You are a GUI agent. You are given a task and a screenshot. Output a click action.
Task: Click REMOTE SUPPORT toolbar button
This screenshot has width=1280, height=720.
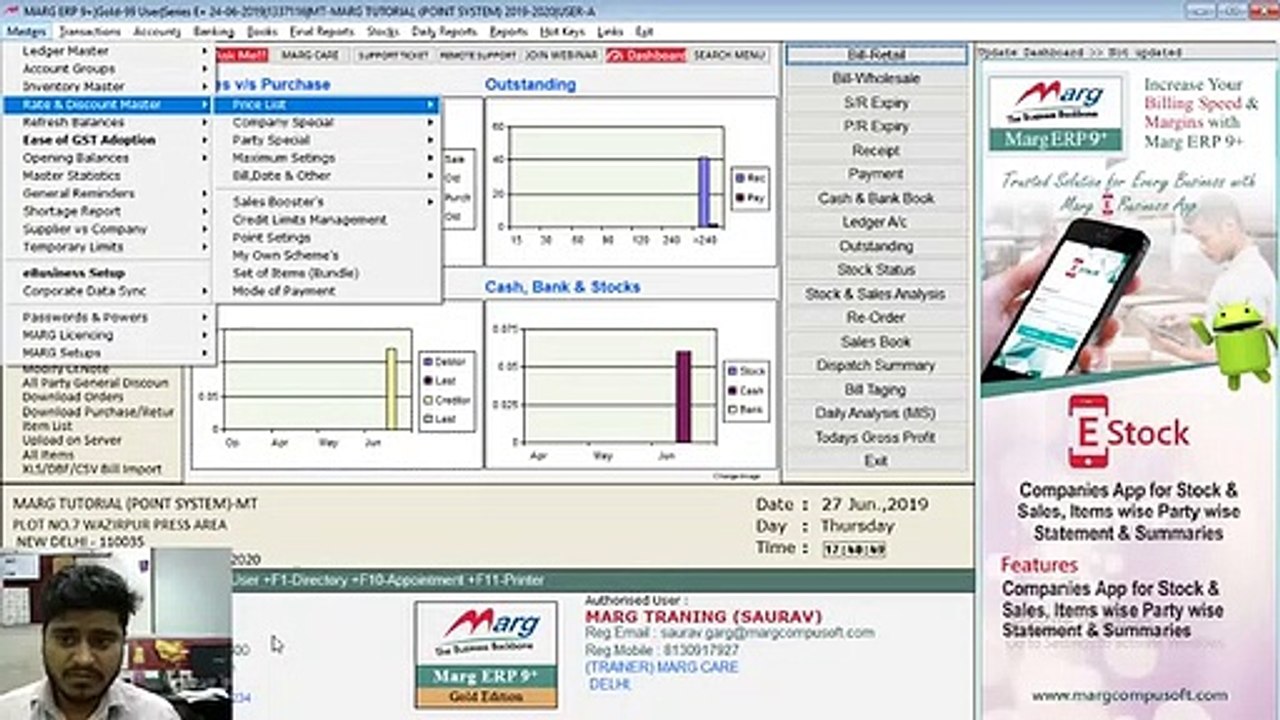[x=477, y=55]
